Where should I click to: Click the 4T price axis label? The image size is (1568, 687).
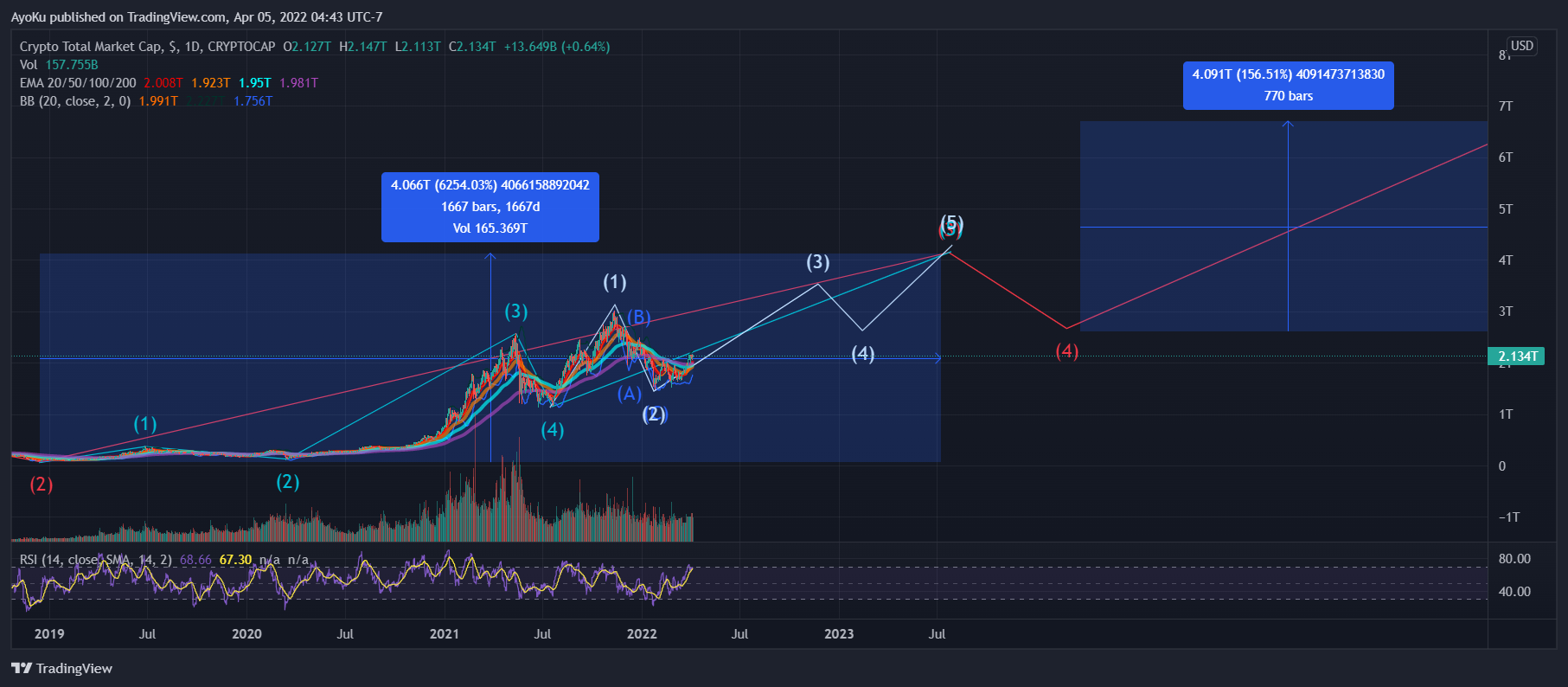pyautogui.click(x=1506, y=260)
